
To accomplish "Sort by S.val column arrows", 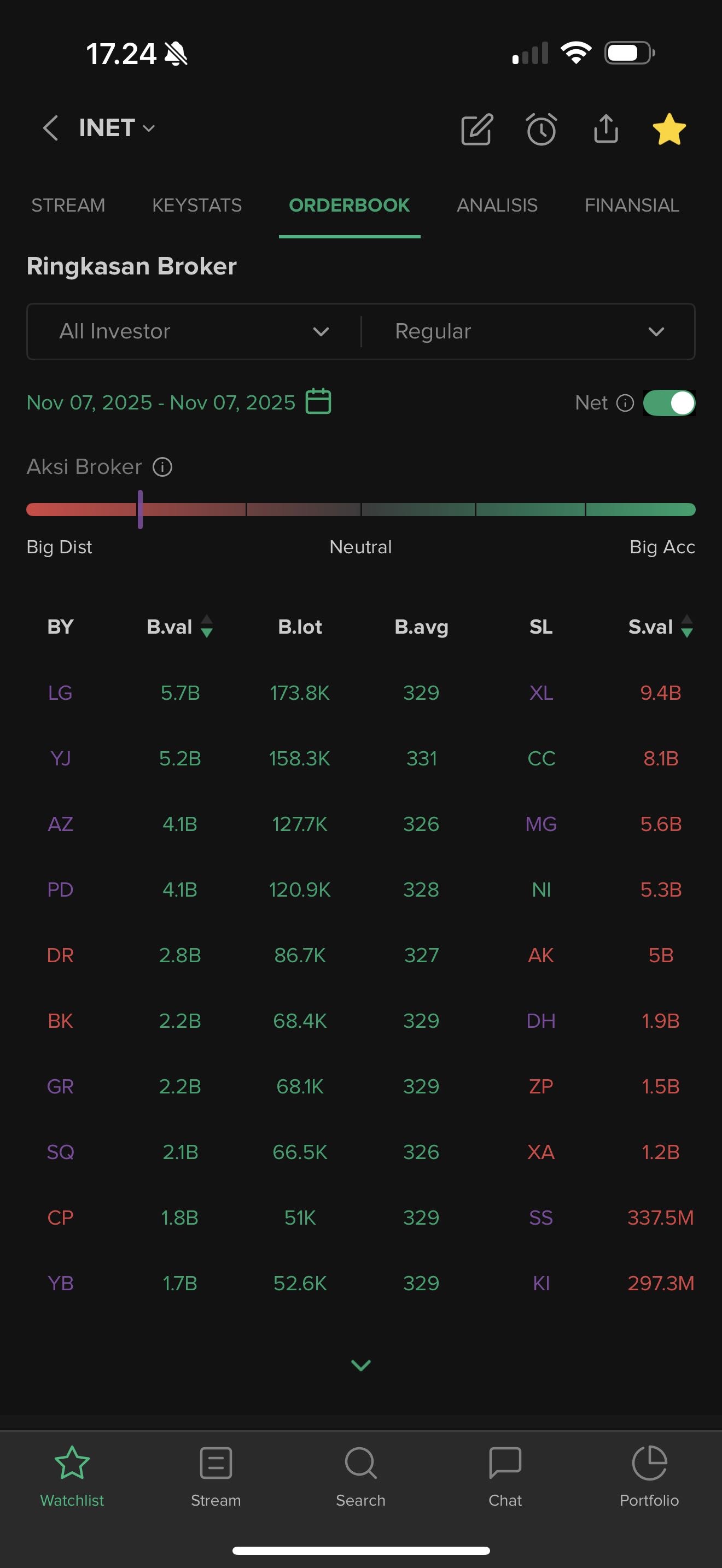I will tap(686, 627).
